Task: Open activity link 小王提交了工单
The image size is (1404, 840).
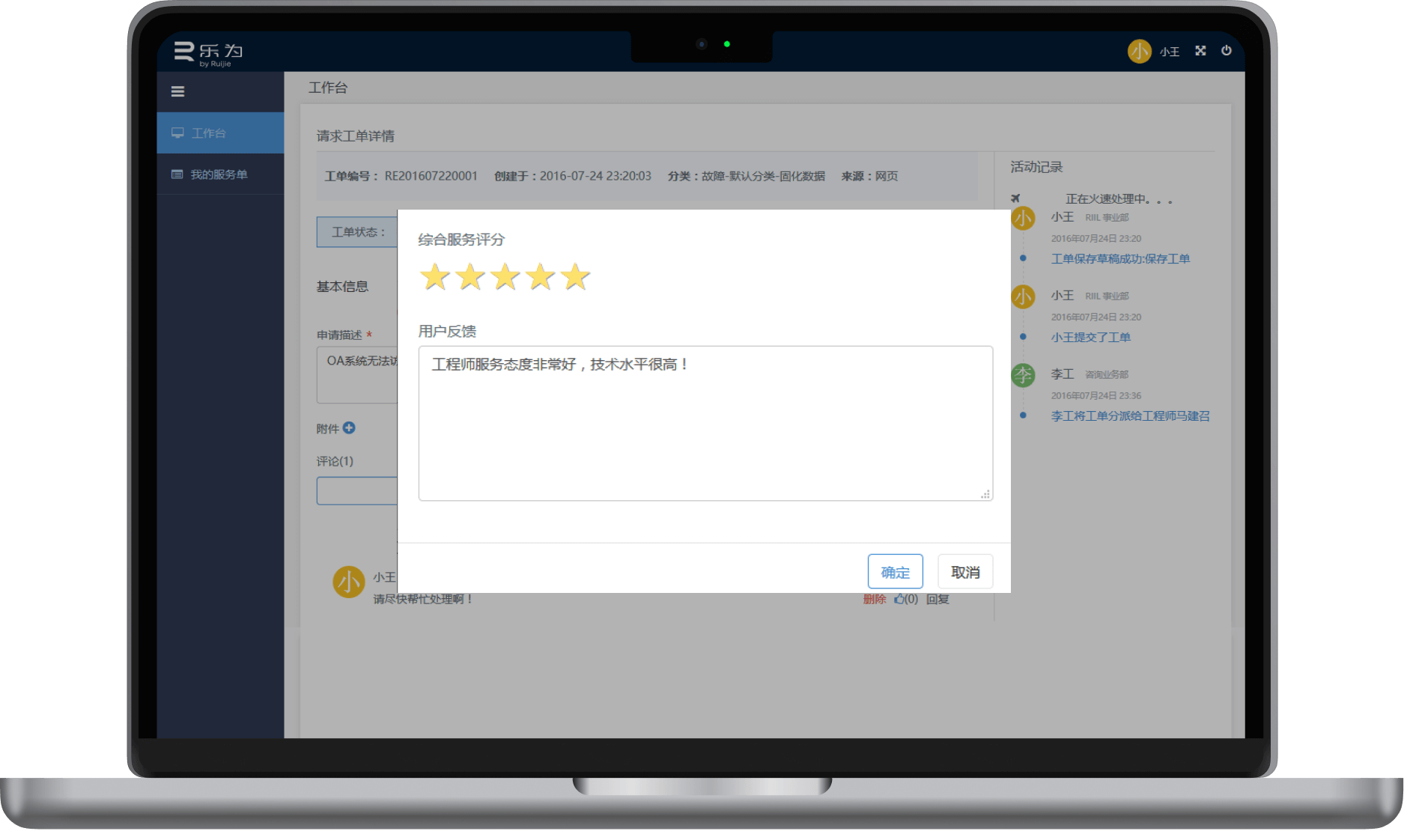Action: coord(1090,337)
